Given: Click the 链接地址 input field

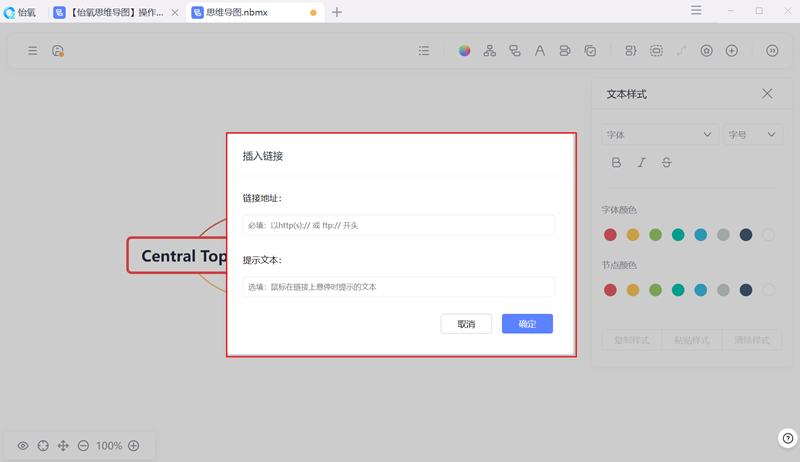Looking at the screenshot, I should coord(399,225).
